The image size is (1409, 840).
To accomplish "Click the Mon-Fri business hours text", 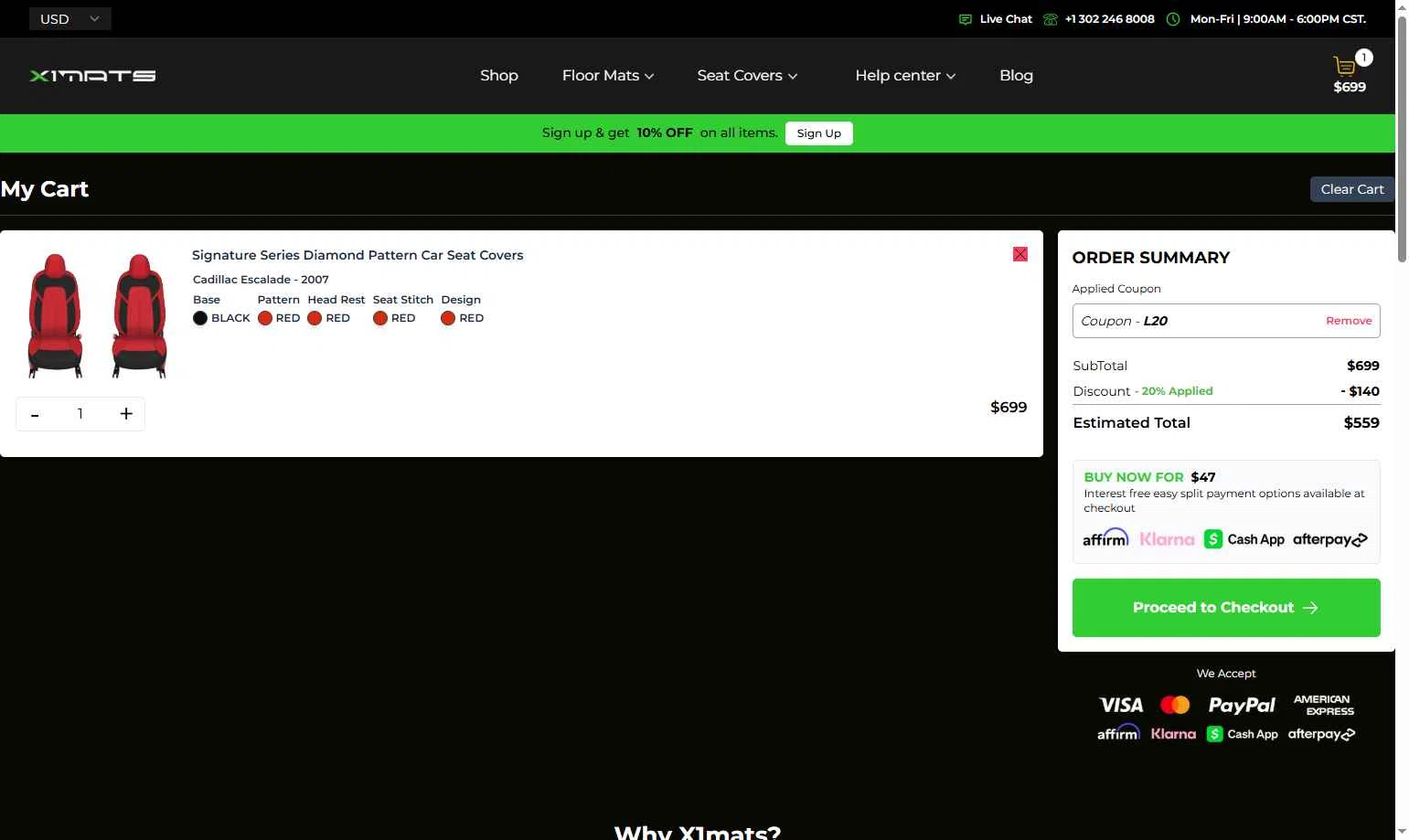I will (1278, 19).
